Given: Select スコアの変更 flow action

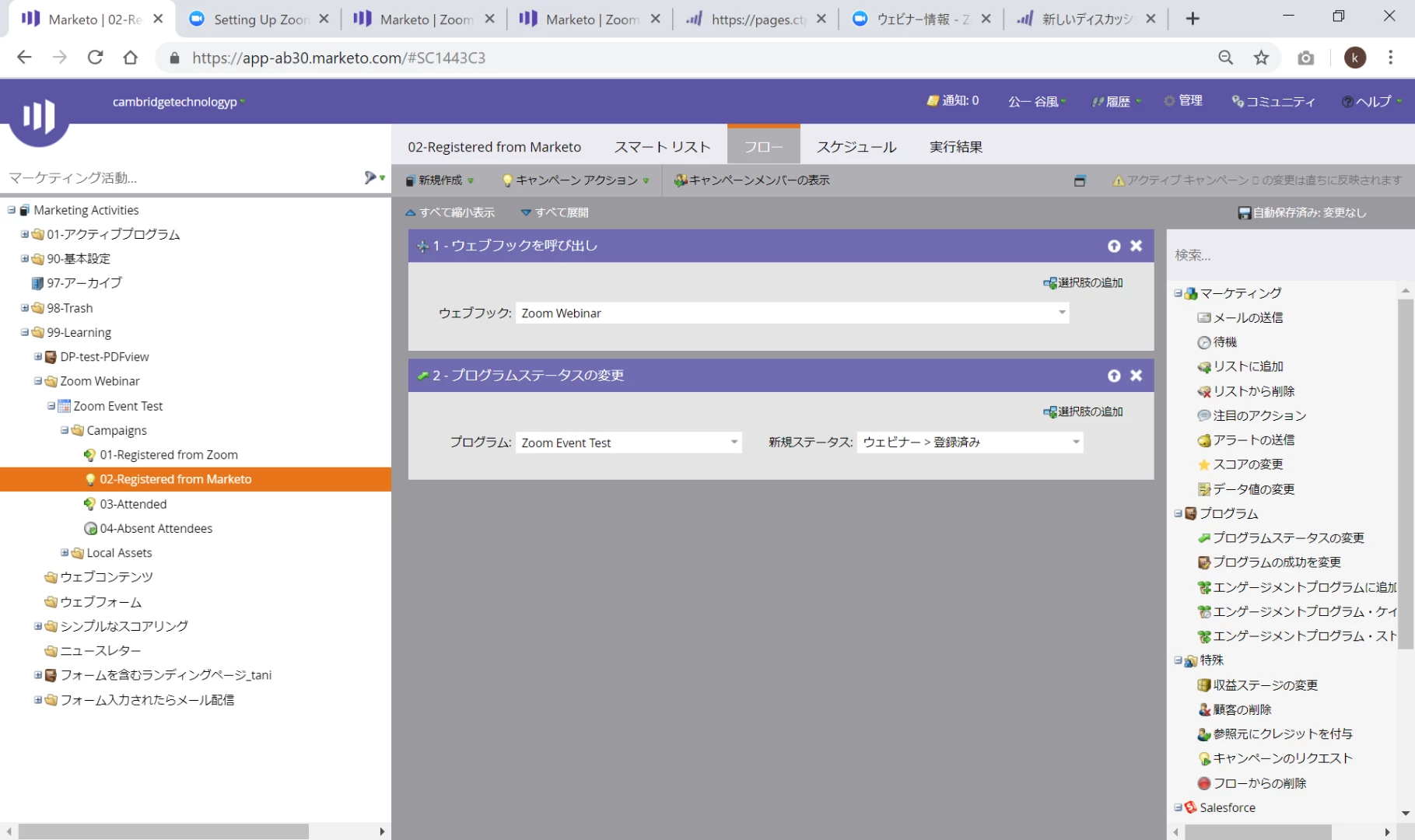Looking at the screenshot, I should pyautogui.click(x=1240, y=464).
